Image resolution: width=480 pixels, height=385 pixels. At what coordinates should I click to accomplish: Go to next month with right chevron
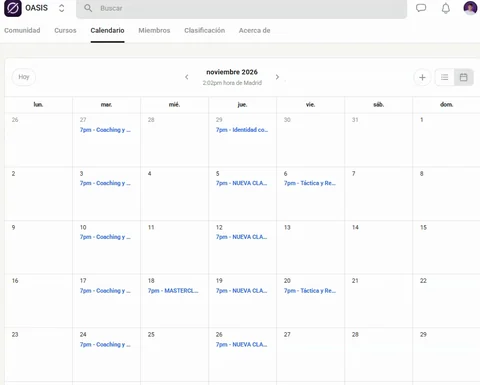click(277, 77)
